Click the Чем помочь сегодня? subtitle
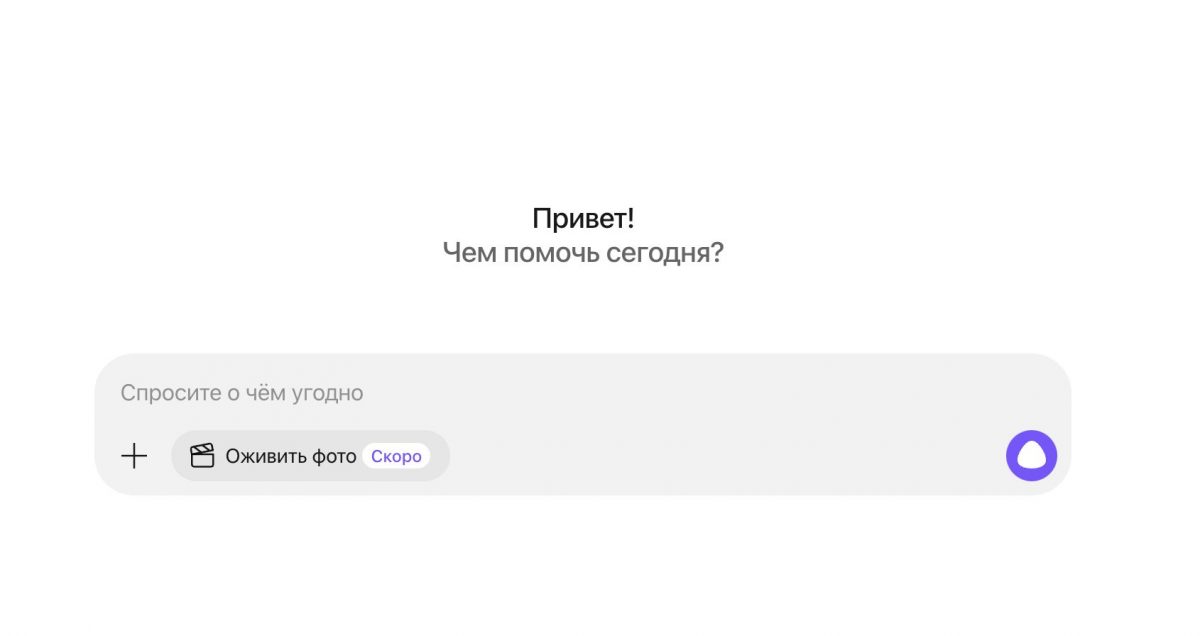1200x636 pixels. (583, 253)
